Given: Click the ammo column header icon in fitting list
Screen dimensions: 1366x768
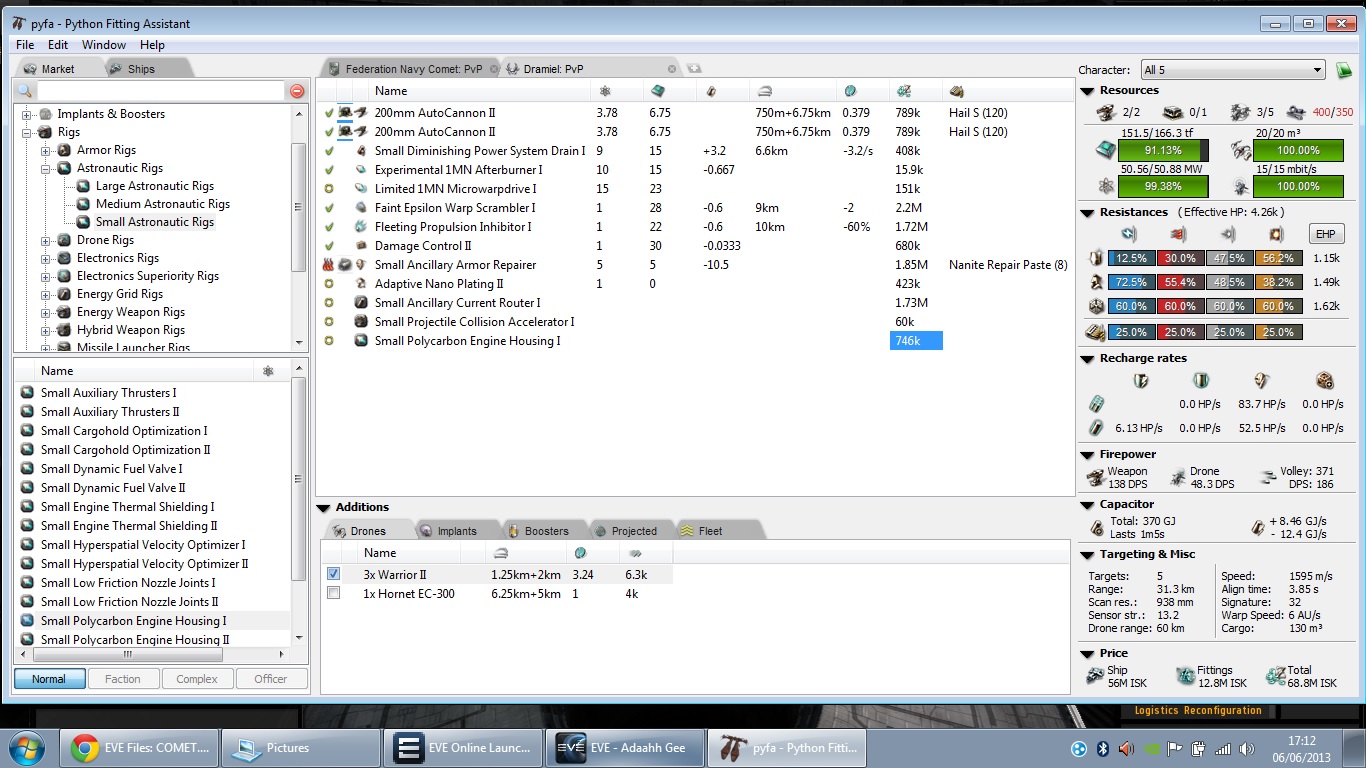Looking at the screenshot, I should (956, 91).
